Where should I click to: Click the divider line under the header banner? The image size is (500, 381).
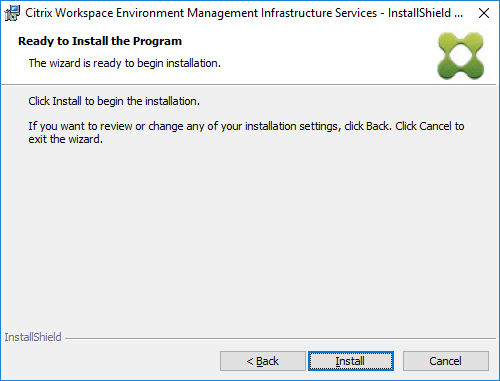(x=248, y=85)
